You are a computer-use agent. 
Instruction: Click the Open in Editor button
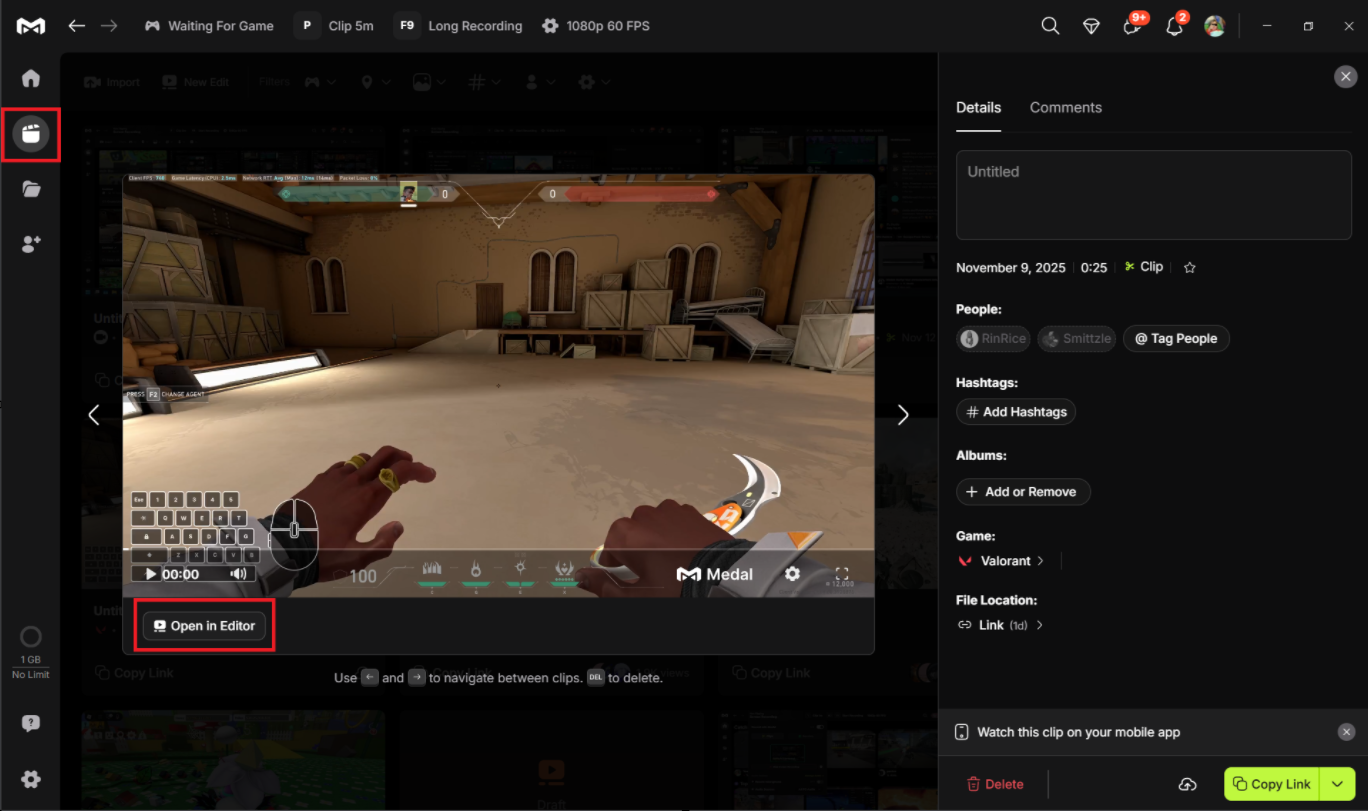click(x=204, y=626)
